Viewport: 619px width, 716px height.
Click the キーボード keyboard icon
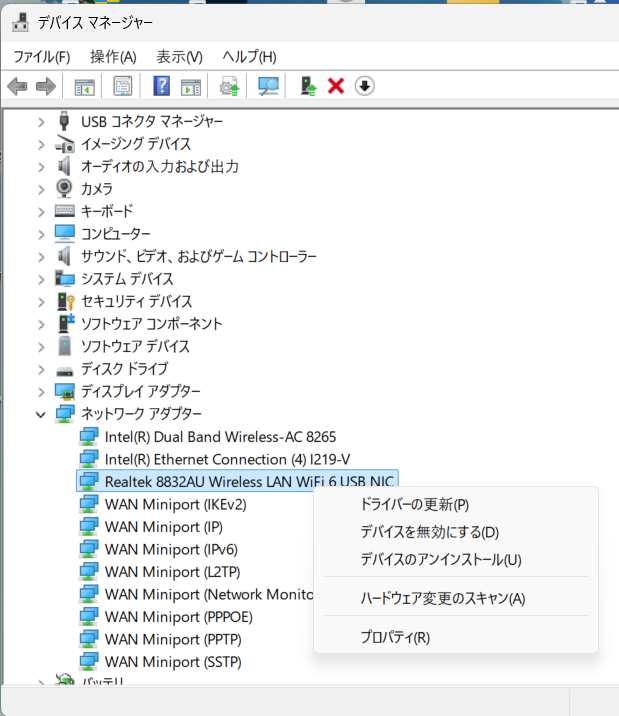coord(64,211)
